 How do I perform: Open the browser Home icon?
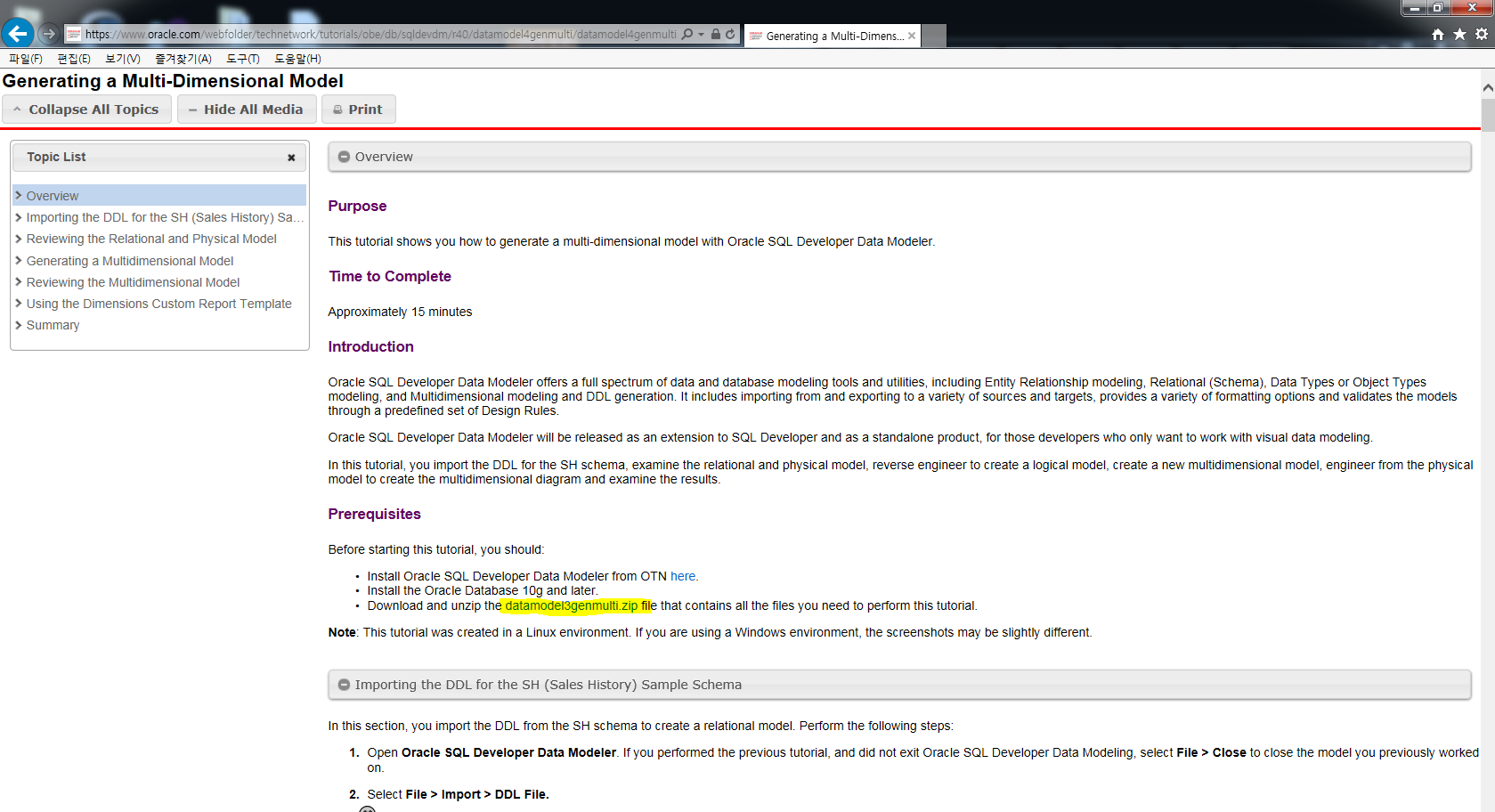coord(1437,34)
